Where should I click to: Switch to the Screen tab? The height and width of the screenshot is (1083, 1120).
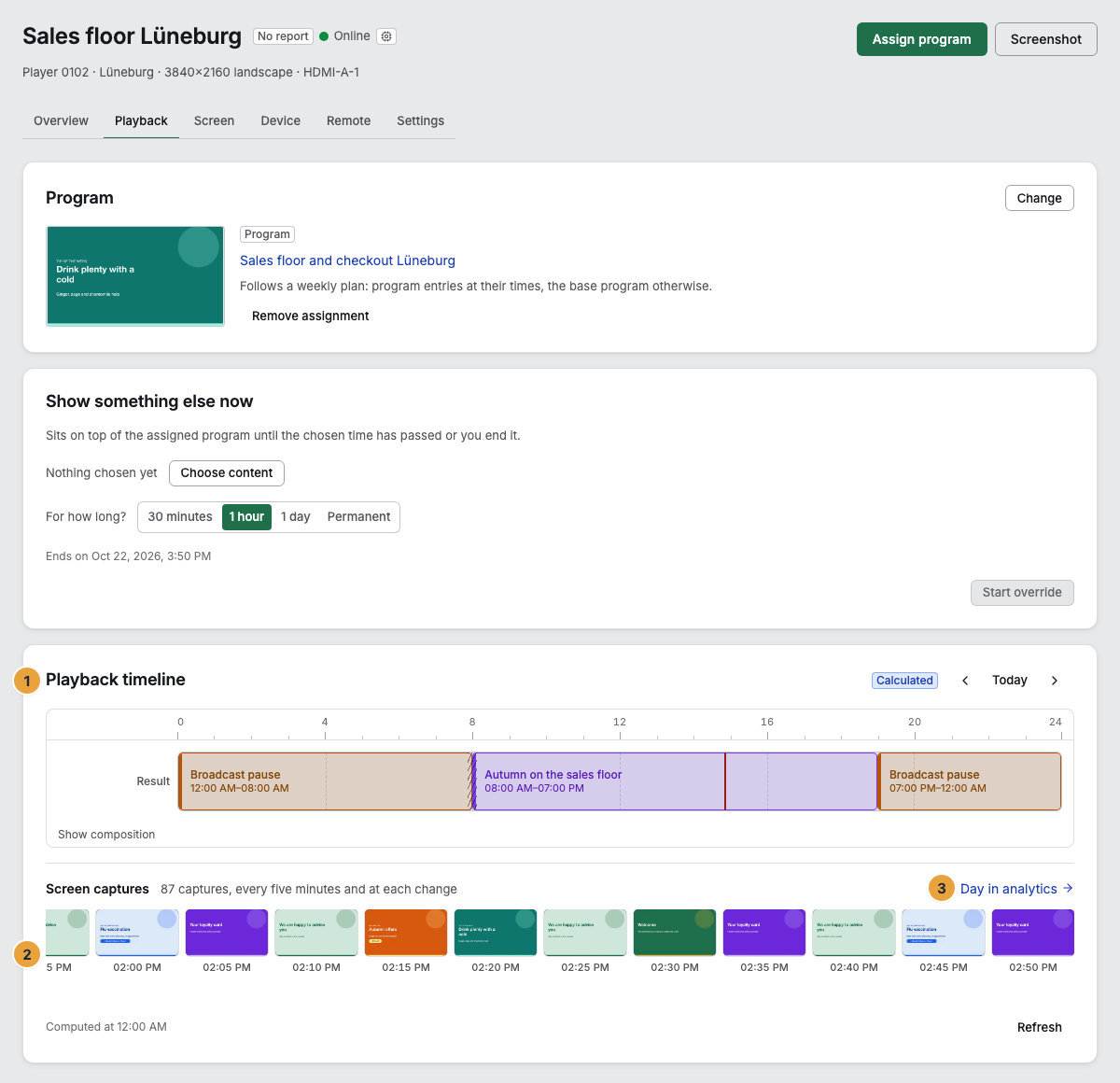(214, 121)
